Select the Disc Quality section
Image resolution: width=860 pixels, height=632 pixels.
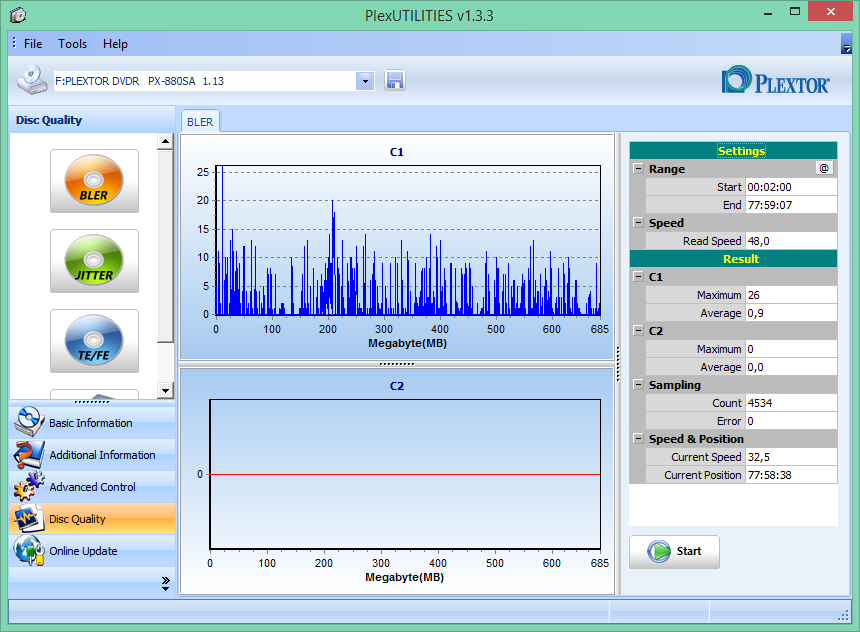coord(92,519)
